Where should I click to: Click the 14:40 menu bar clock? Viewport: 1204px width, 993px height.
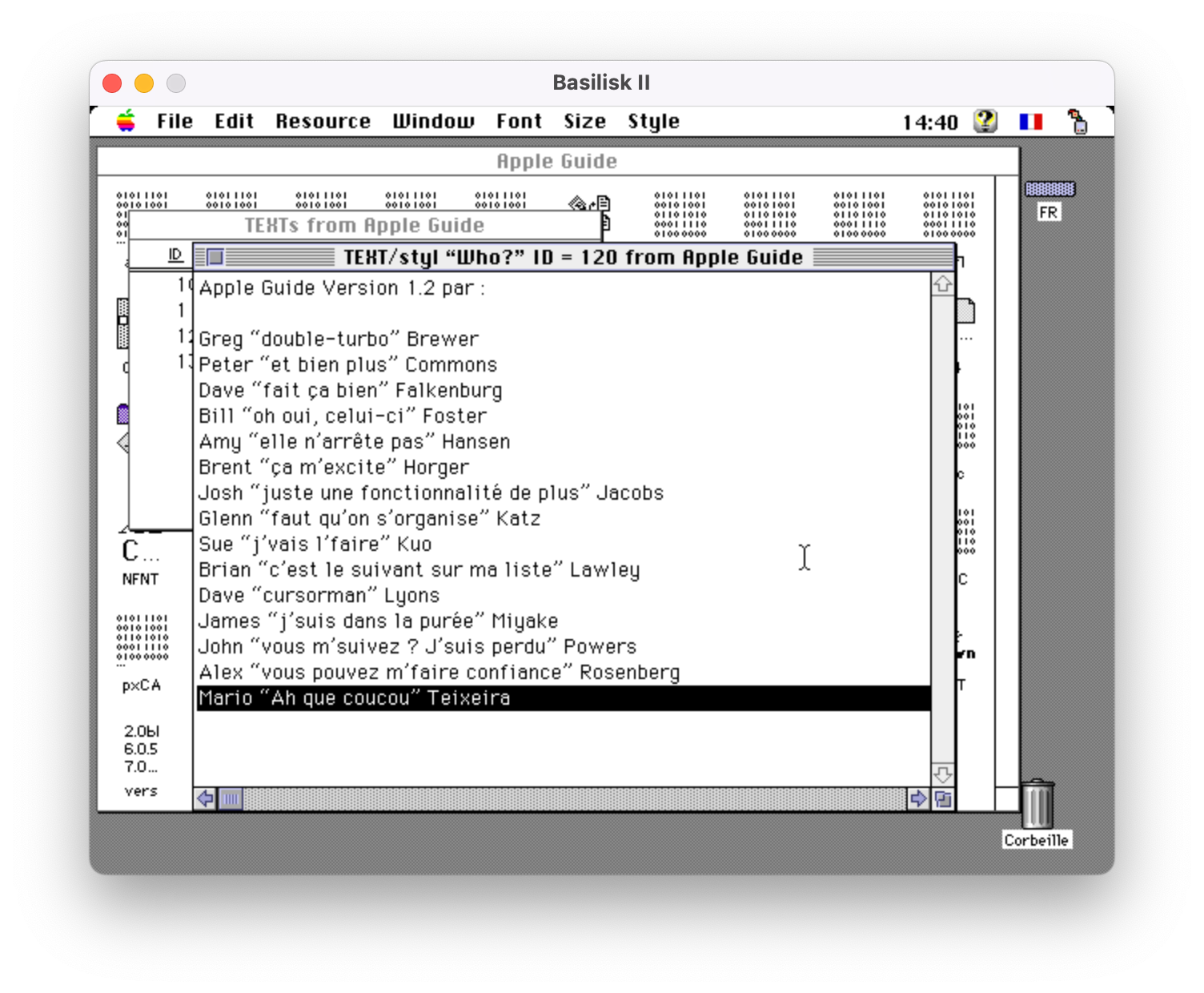pos(930,123)
